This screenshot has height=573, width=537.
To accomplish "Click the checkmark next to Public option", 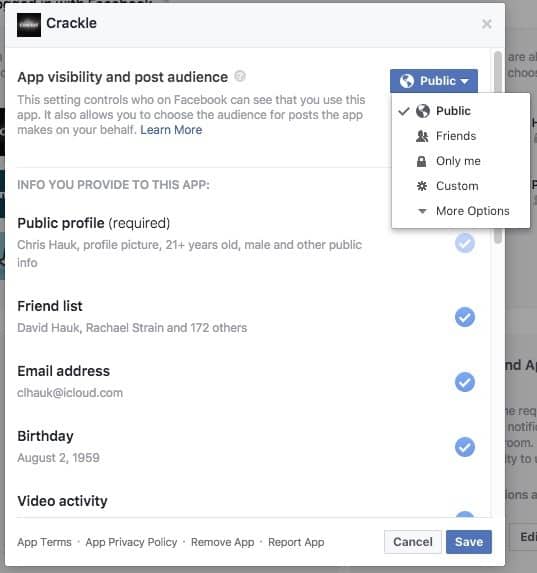I will click(404, 111).
